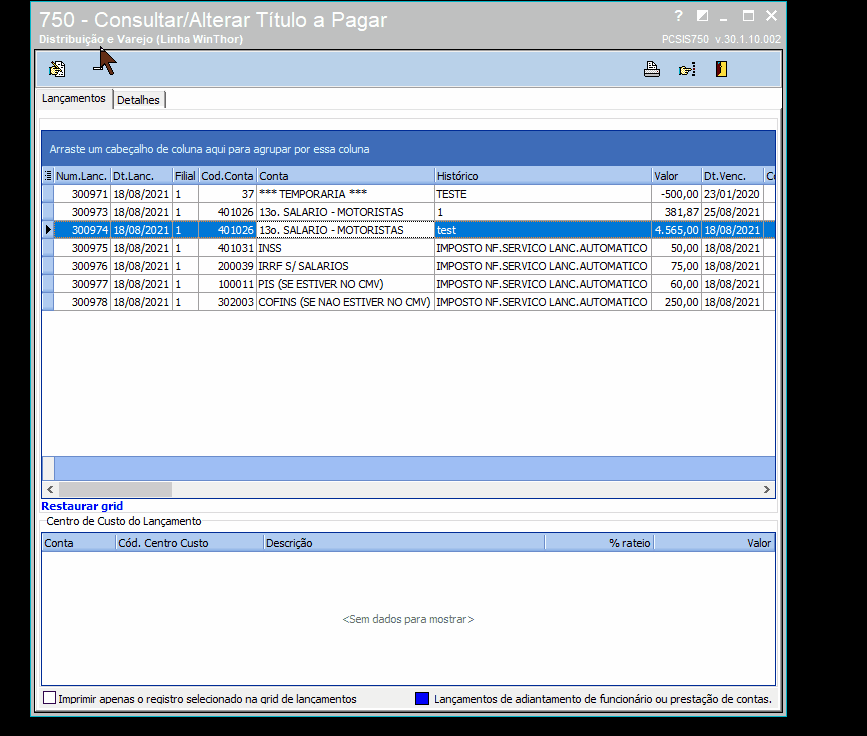The image size is (867, 736).
Task: Sort by the launch grid's Conta column header
Action: (346, 176)
